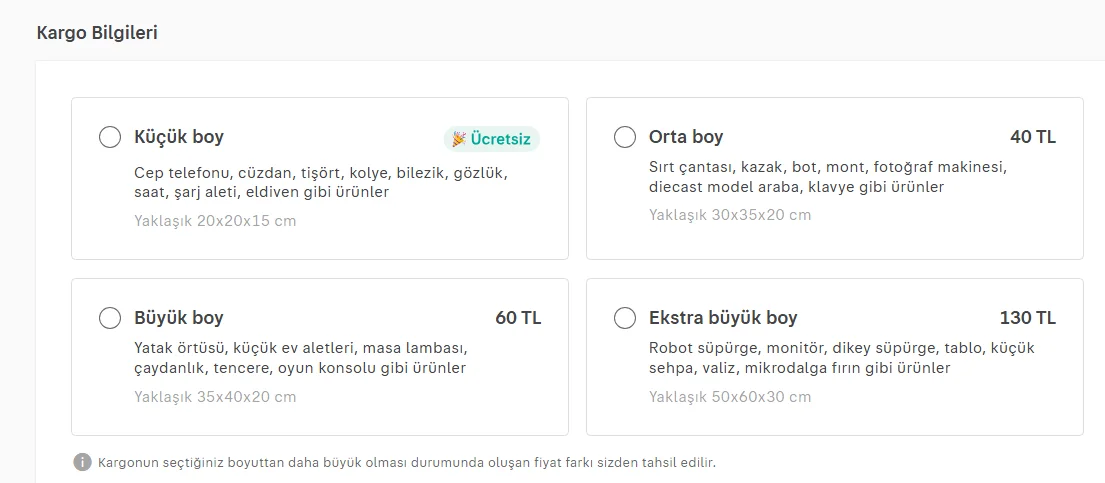1105x483 pixels.
Task: Click the Kargo Bilgileri section heading
Action: [97, 33]
